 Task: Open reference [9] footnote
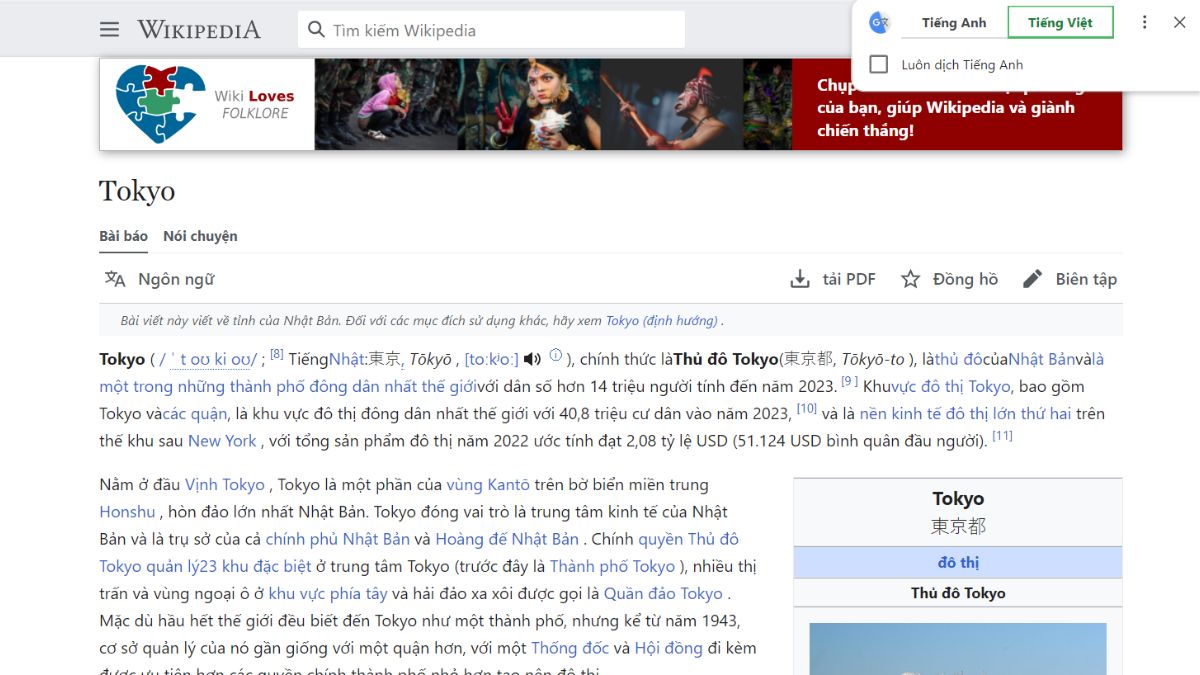pyautogui.click(x=849, y=381)
